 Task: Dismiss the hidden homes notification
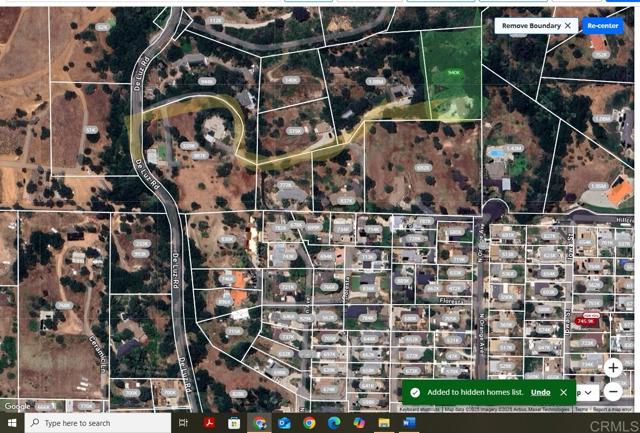(564, 393)
